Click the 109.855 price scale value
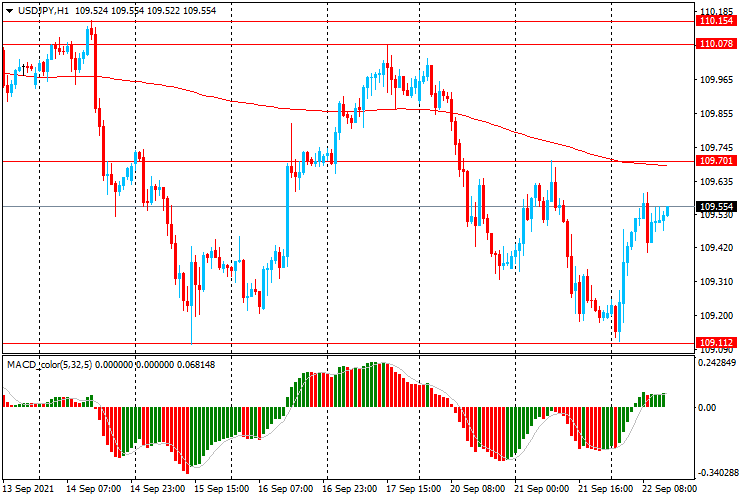Image resolution: width=740 pixels, height=500 pixels. point(716,114)
